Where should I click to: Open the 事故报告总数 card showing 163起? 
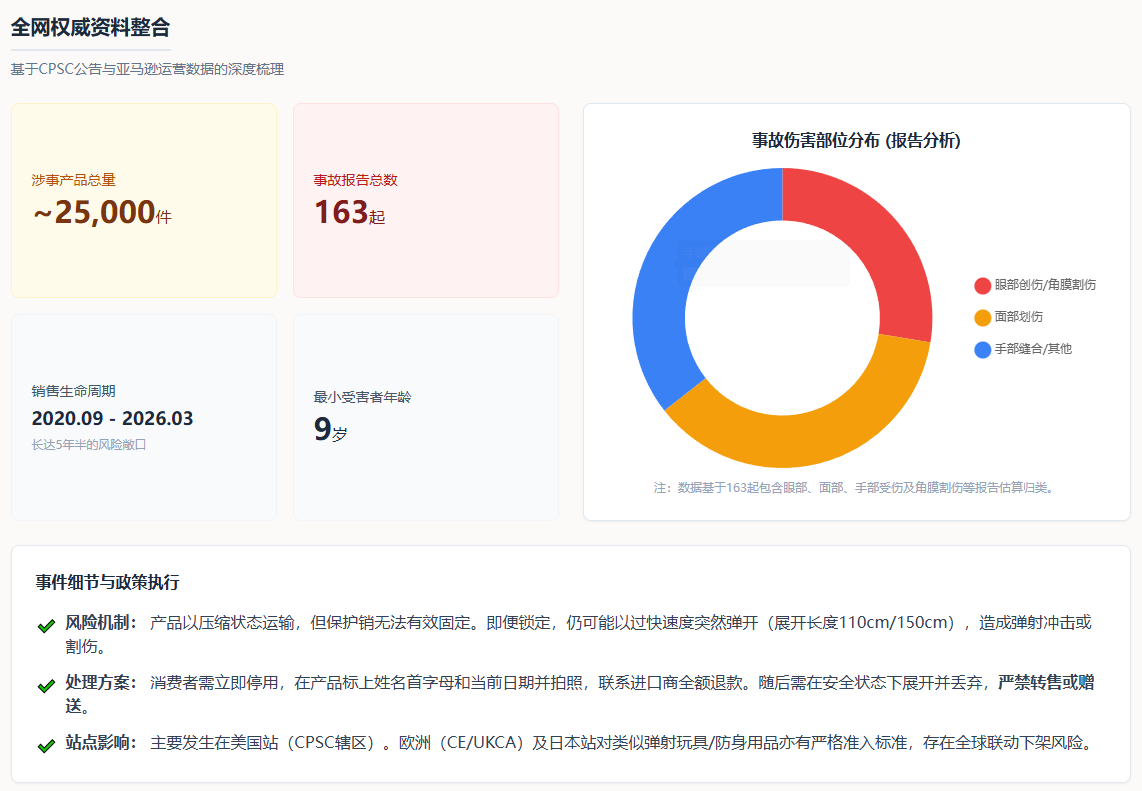click(x=425, y=200)
